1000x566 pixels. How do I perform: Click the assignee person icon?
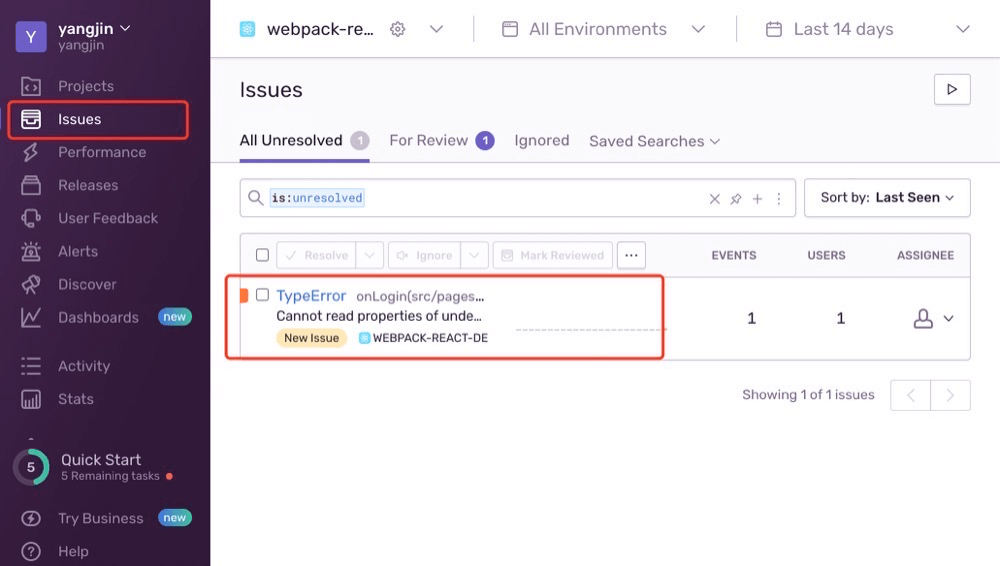(923, 318)
